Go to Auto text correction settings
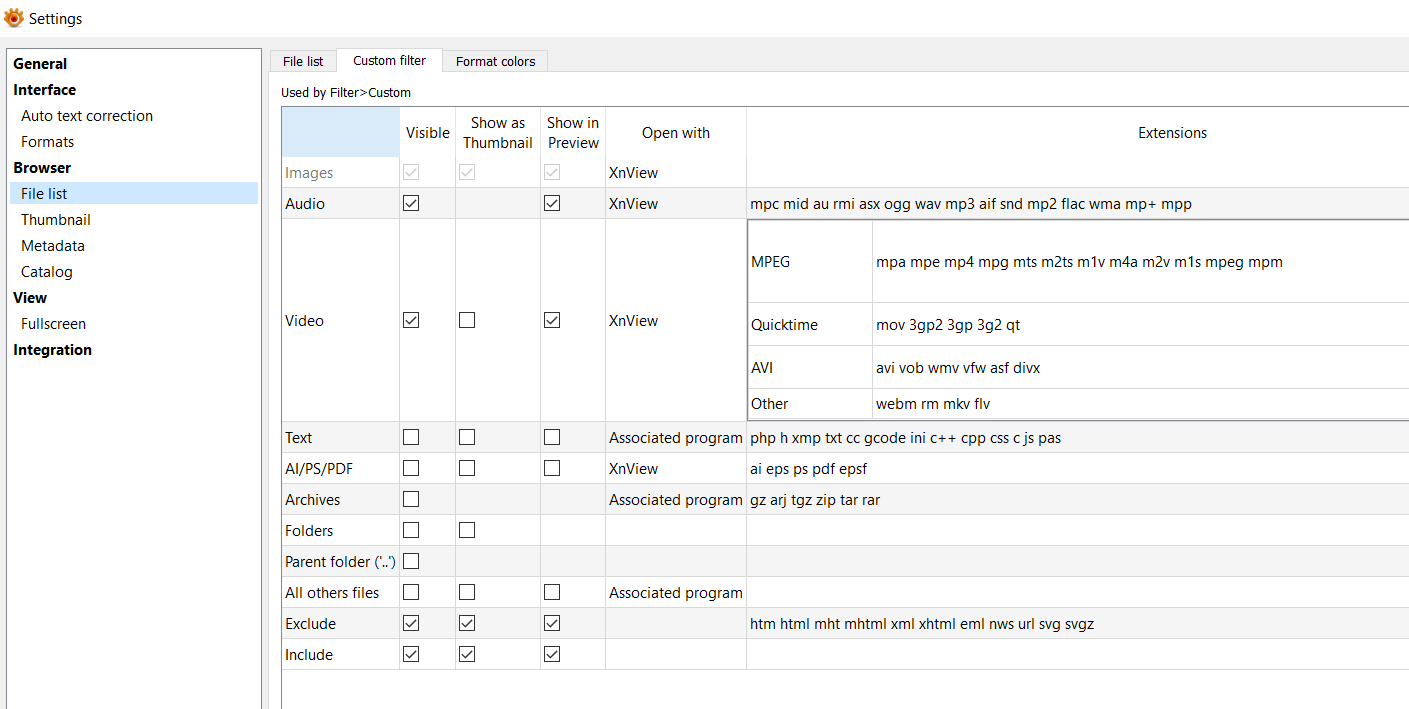Viewport: 1409px width, 709px height. coord(87,116)
